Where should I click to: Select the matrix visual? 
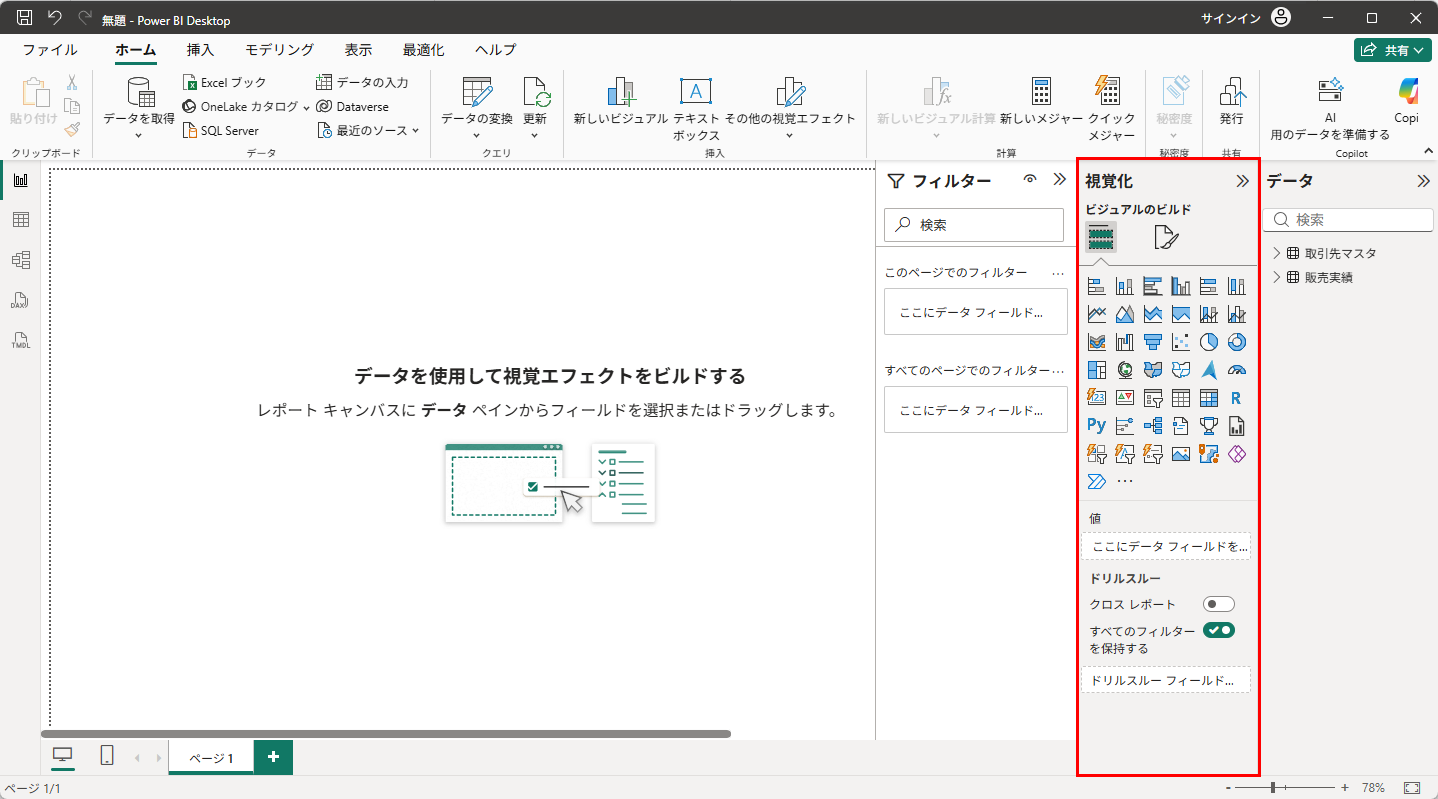tap(1209, 398)
